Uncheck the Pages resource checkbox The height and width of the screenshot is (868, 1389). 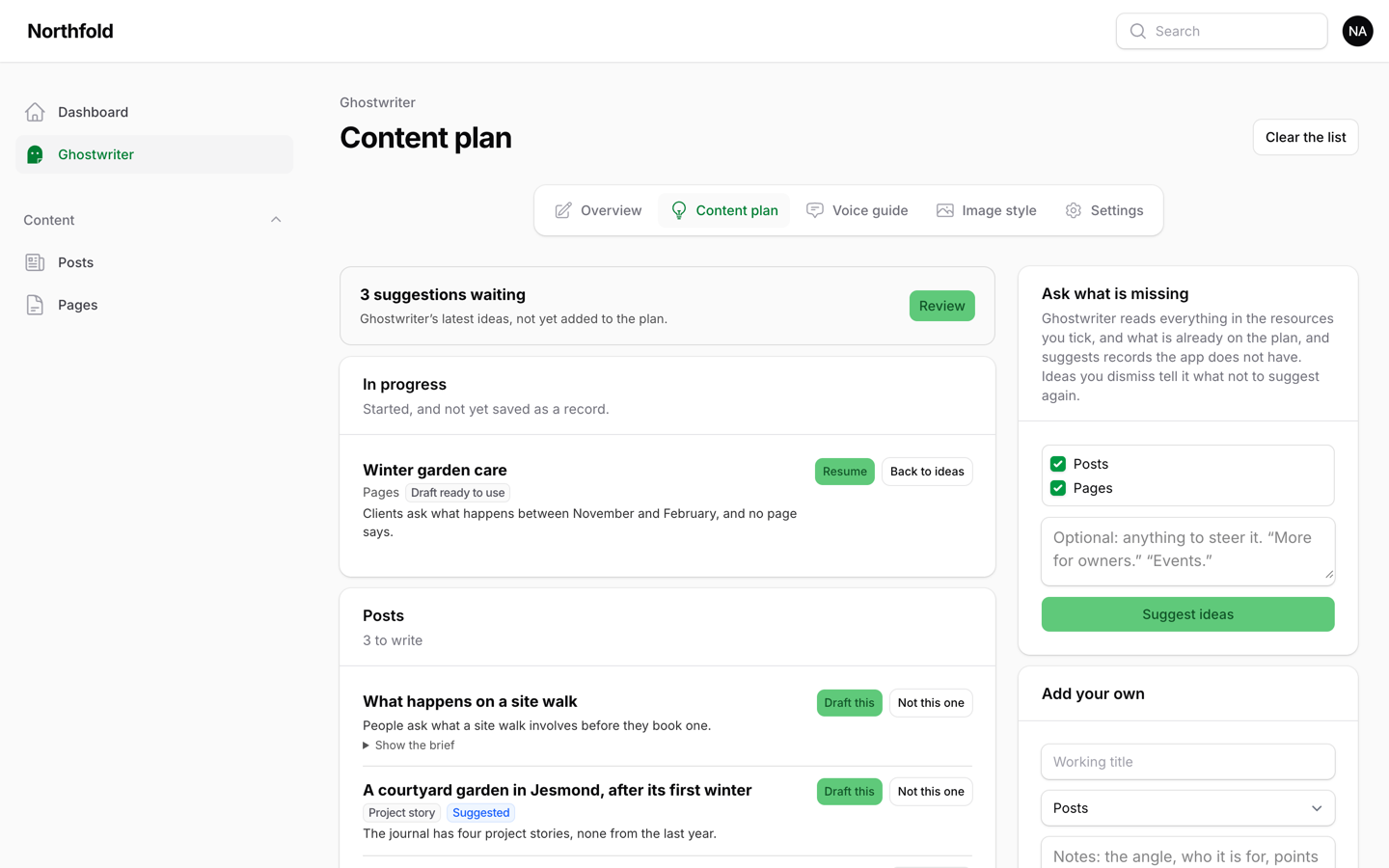click(x=1058, y=488)
